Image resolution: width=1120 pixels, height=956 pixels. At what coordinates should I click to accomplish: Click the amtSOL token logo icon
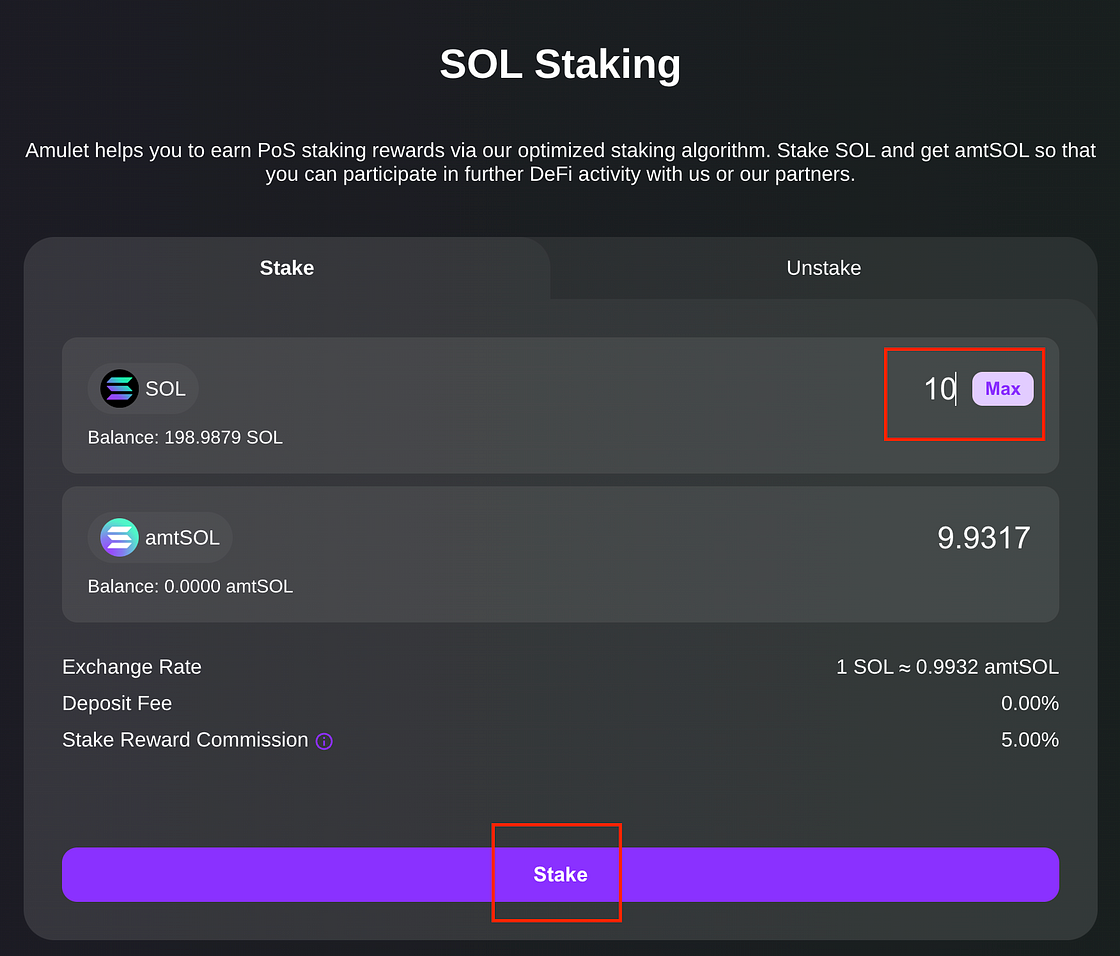pyautogui.click(x=119, y=537)
